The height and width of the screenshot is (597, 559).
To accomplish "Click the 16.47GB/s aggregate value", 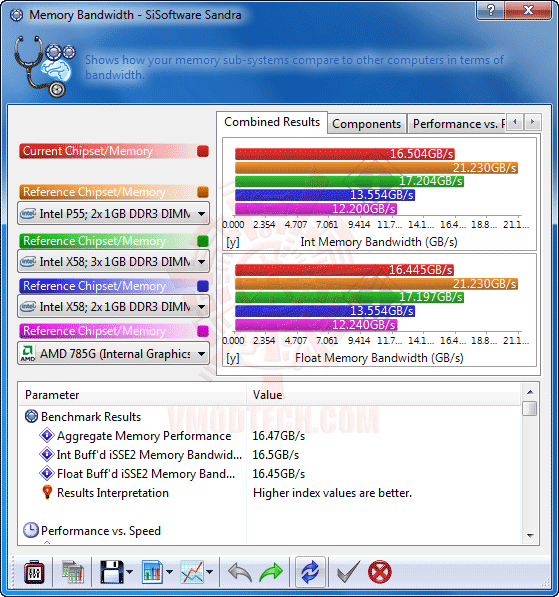I will point(279,436).
